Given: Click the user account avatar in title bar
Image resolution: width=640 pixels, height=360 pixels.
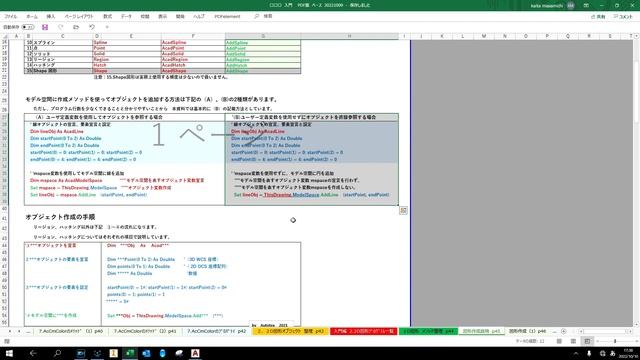Looking at the screenshot, I should 571,6.
